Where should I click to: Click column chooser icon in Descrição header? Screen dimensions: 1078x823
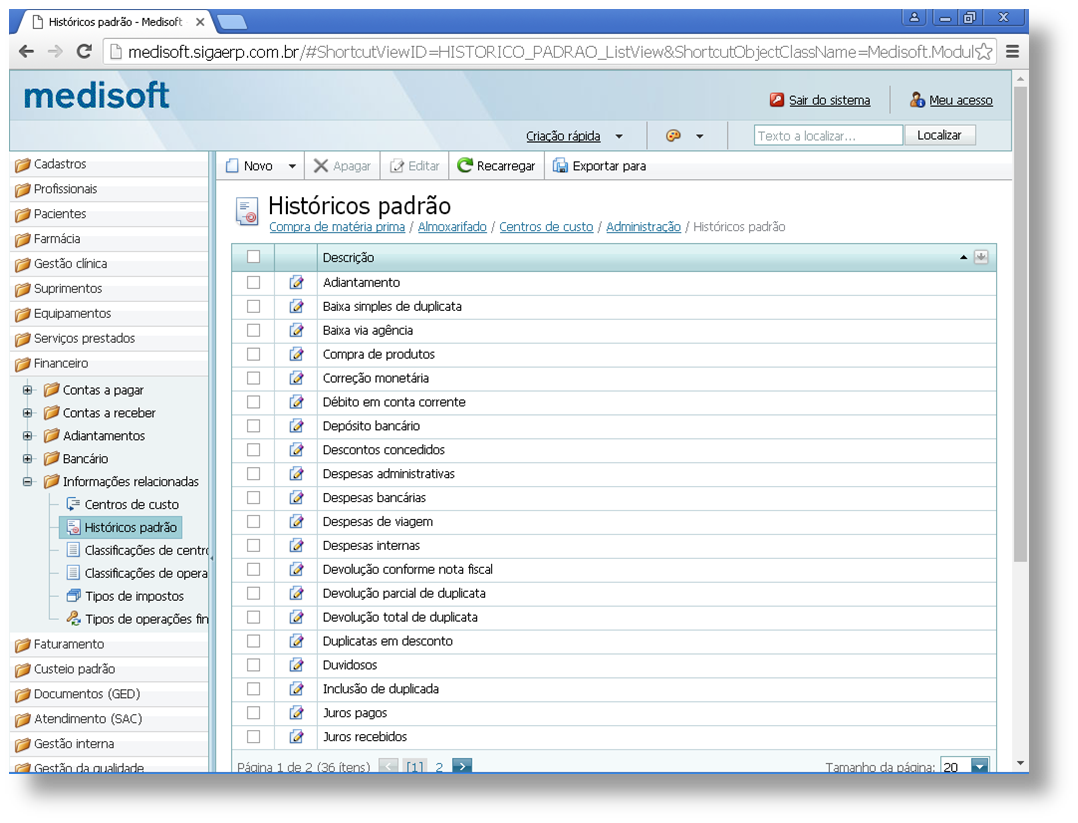point(981,257)
